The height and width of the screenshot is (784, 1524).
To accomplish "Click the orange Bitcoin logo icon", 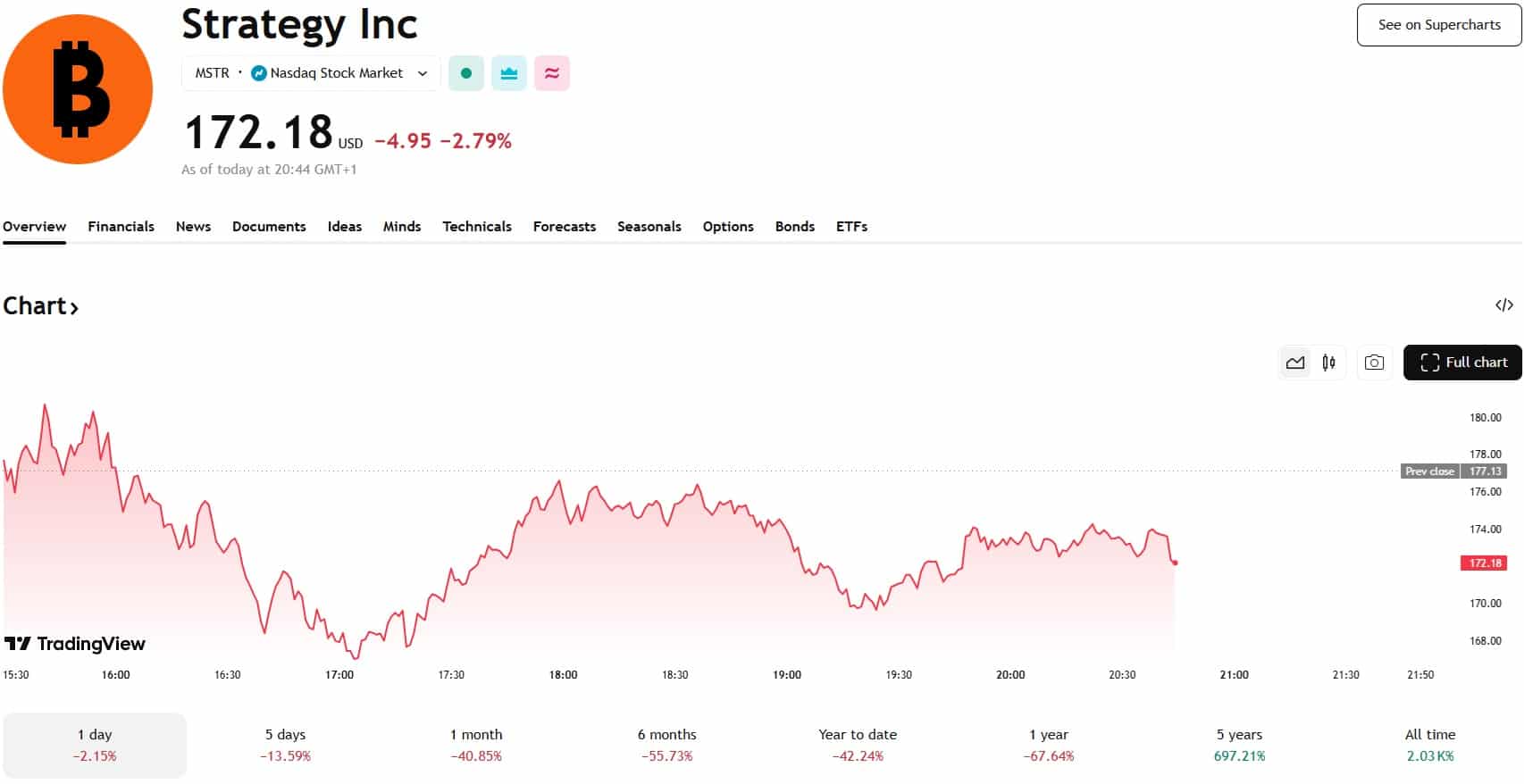I will (x=78, y=89).
